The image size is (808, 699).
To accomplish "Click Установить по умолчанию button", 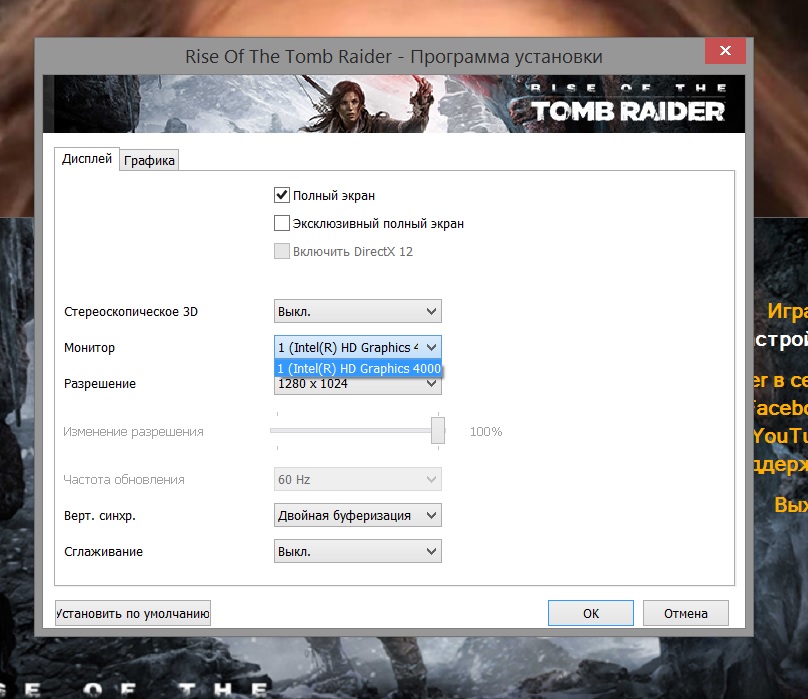I will [133, 613].
